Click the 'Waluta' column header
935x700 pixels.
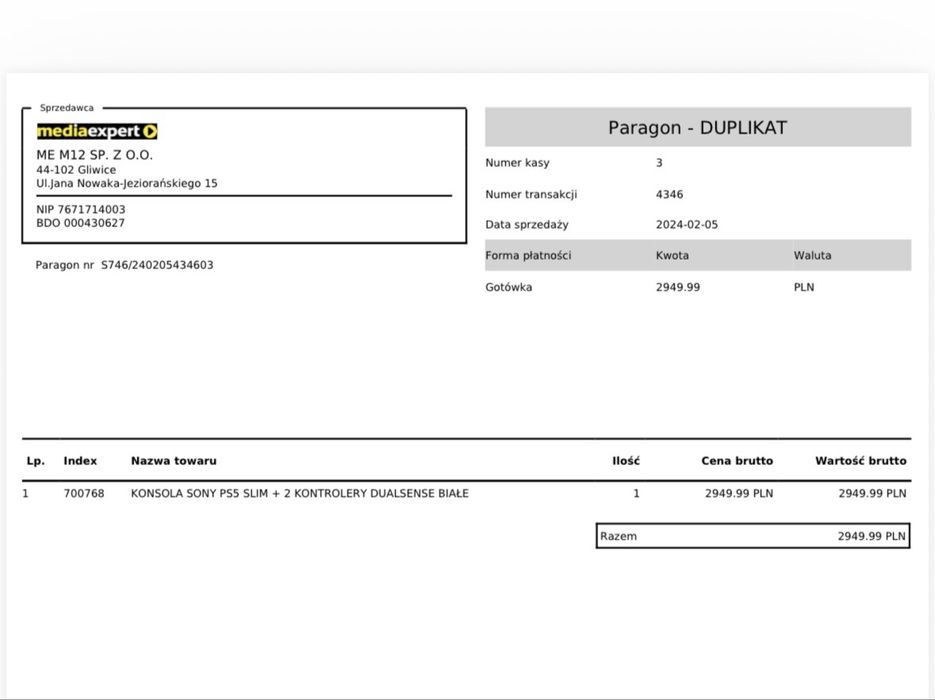[x=812, y=255]
